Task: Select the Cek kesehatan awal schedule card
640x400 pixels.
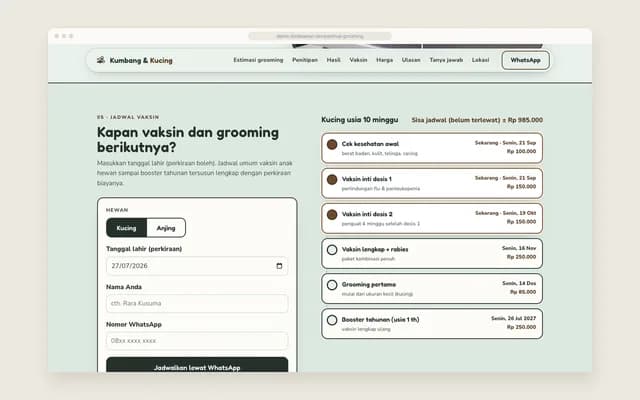Action: coord(432,148)
